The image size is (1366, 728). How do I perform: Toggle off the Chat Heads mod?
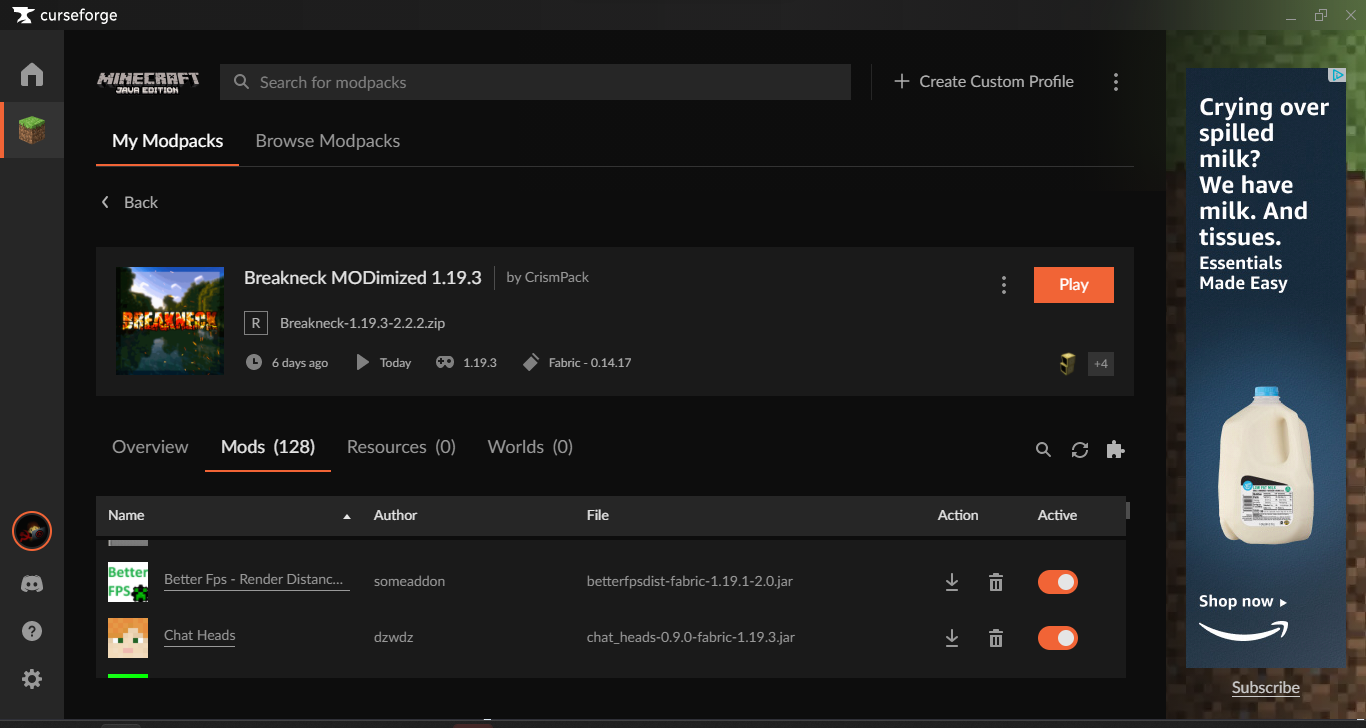click(x=1058, y=638)
